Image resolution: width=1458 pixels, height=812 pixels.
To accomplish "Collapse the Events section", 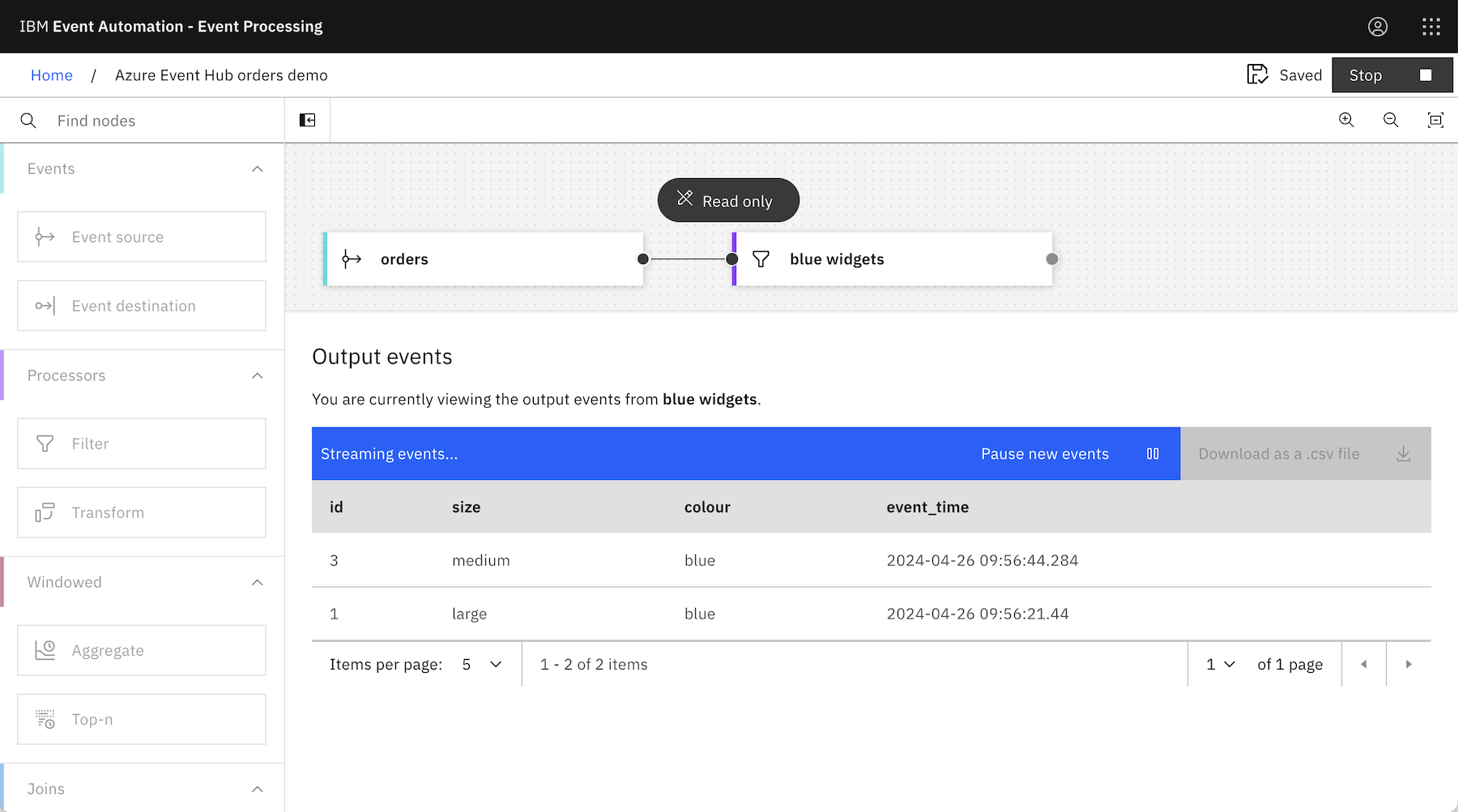I will click(x=258, y=169).
